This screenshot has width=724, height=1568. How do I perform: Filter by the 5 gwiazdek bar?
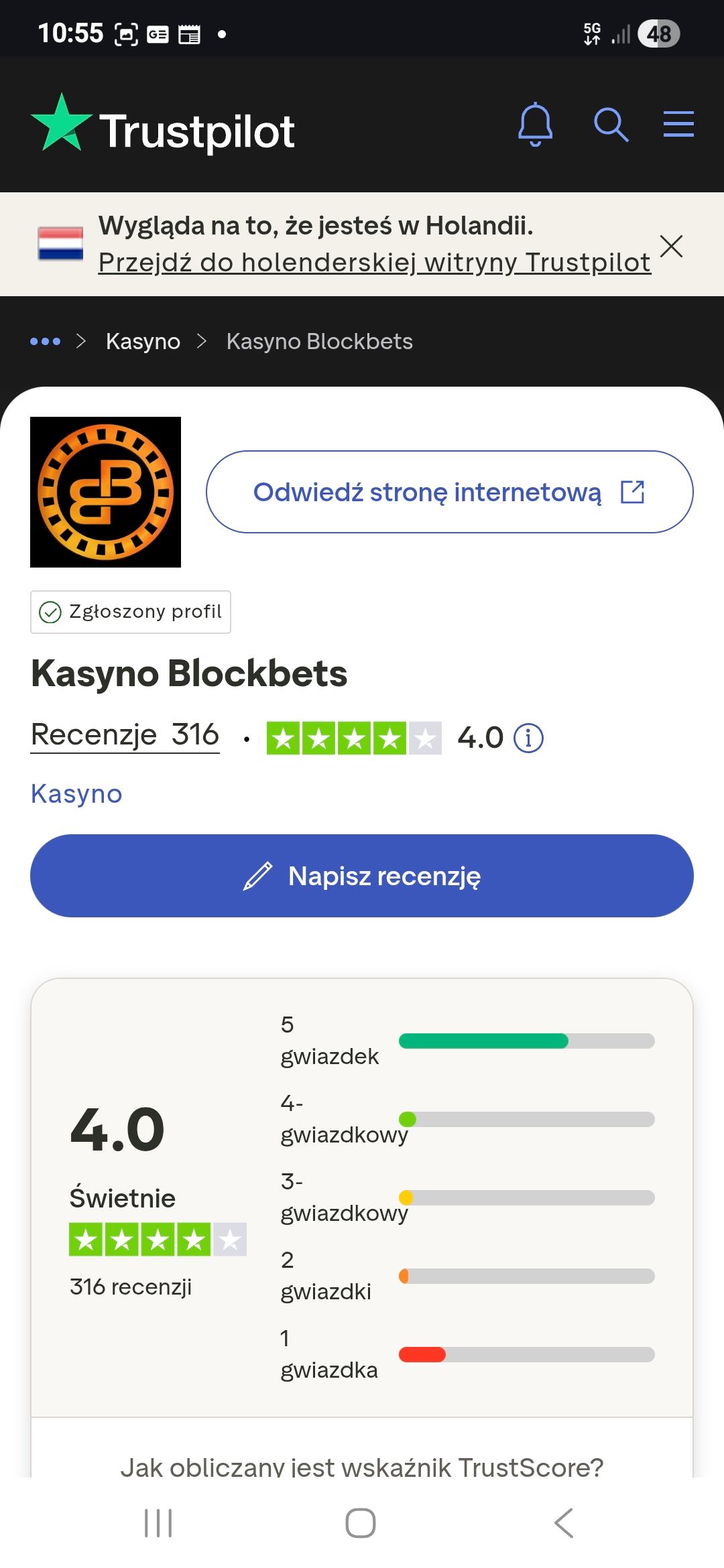[x=526, y=1041]
